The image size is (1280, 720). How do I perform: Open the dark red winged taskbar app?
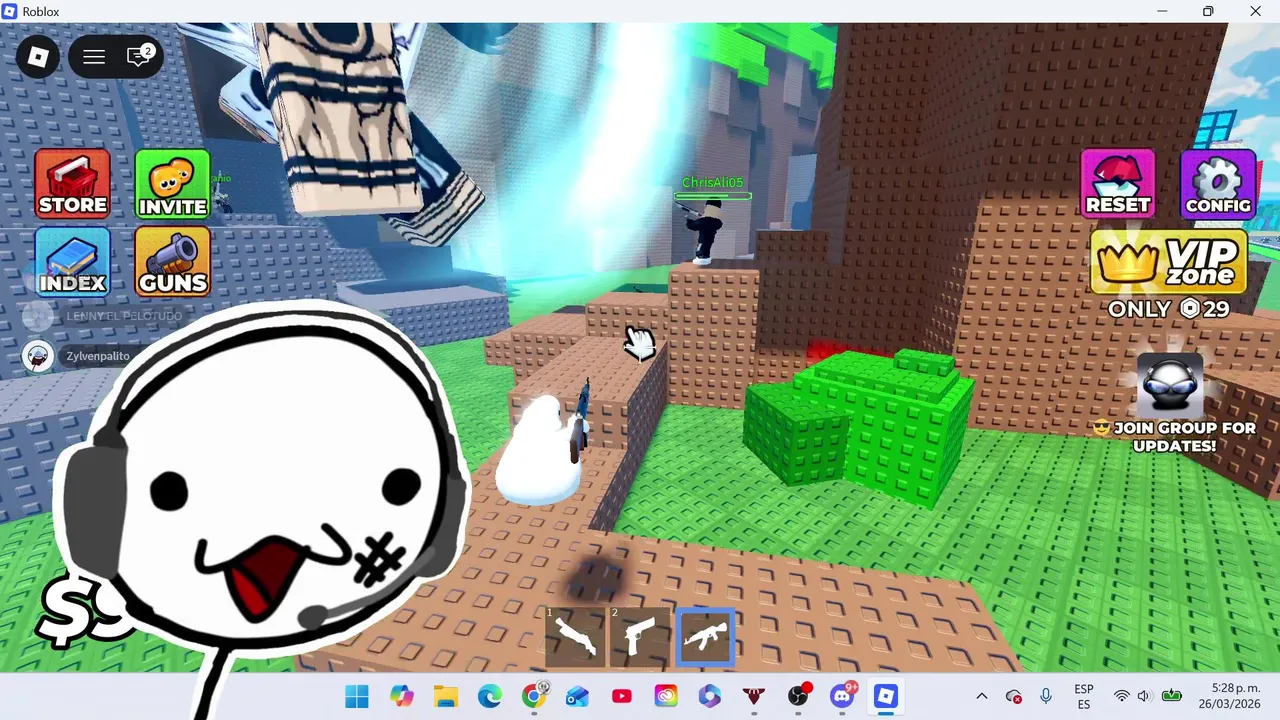point(753,696)
